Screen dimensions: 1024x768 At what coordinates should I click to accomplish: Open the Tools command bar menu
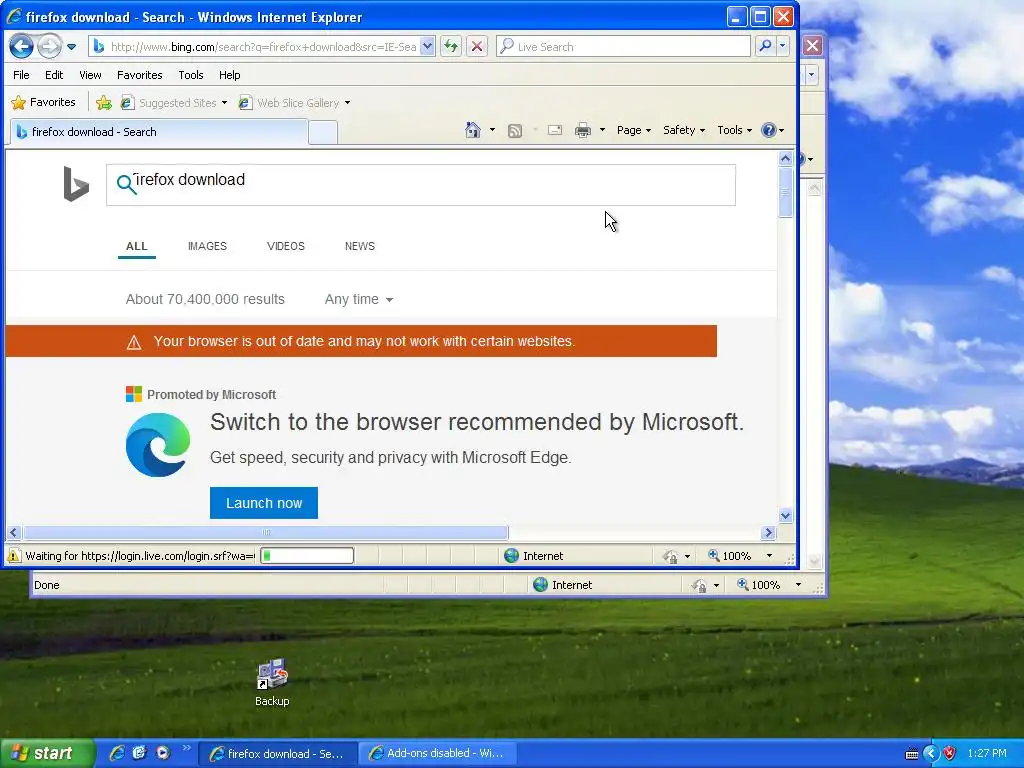[734, 130]
